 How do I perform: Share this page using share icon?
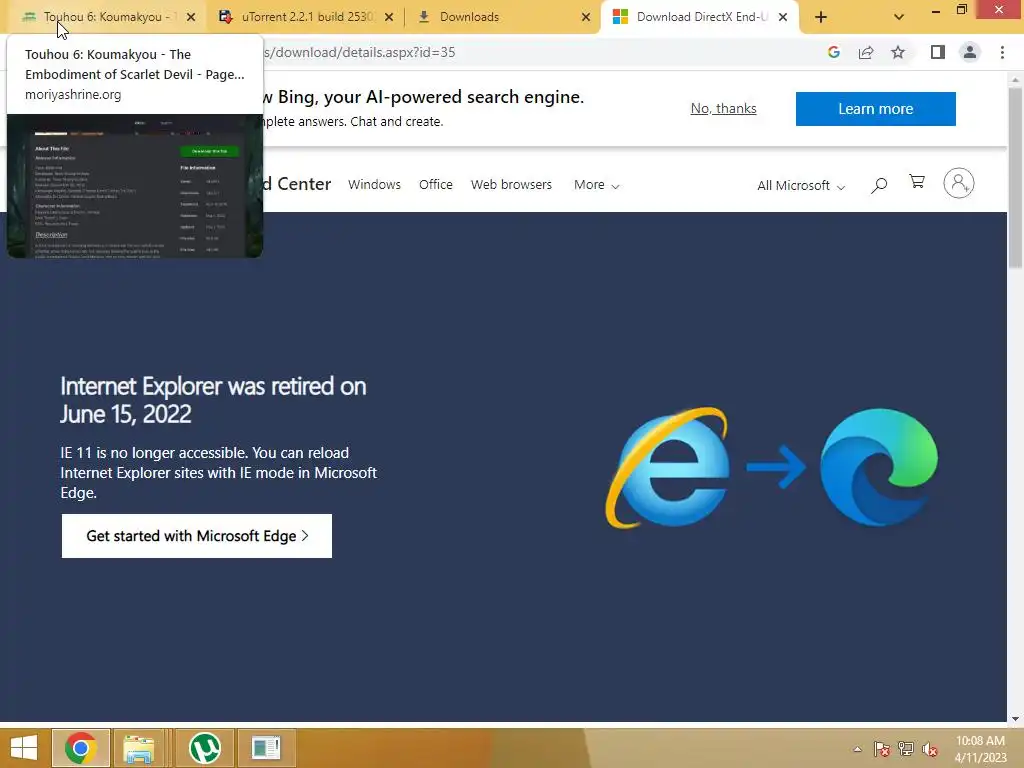pyautogui.click(x=866, y=52)
